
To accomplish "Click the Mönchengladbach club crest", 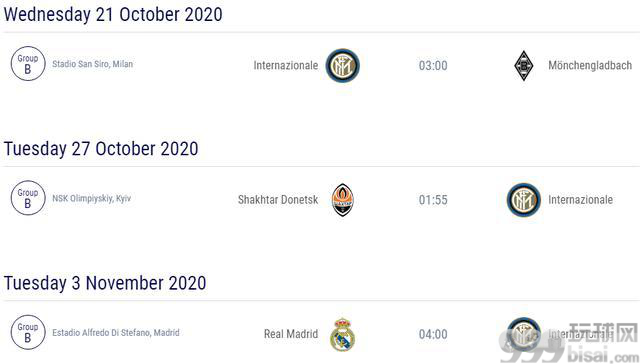I will click(524, 65).
